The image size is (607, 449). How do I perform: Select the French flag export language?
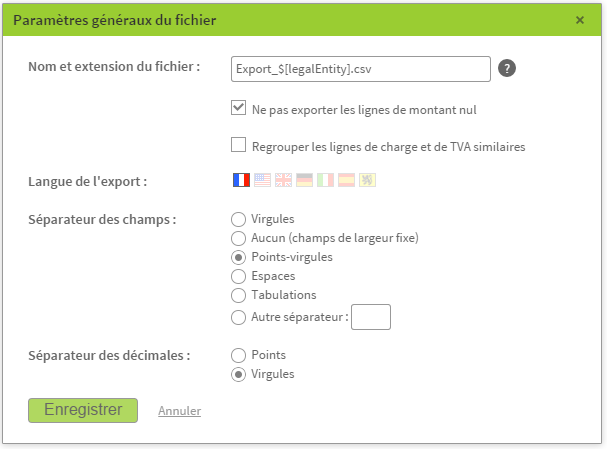(241, 180)
